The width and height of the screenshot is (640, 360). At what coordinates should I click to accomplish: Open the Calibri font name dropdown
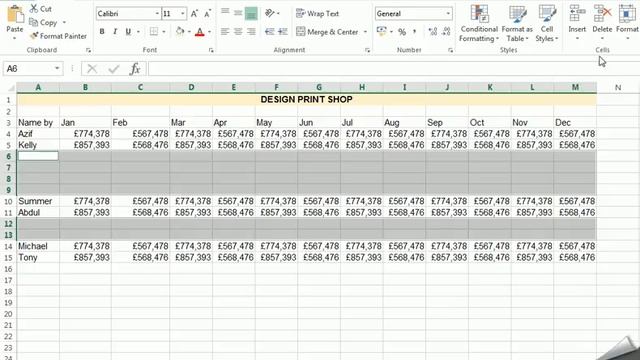click(x=157, y=14)
